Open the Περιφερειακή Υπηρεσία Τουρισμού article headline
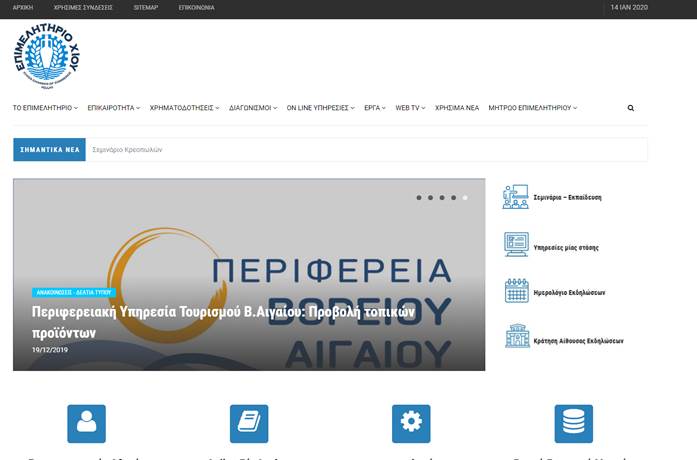The height and width of the screenshot is (460, 697). 223,322
